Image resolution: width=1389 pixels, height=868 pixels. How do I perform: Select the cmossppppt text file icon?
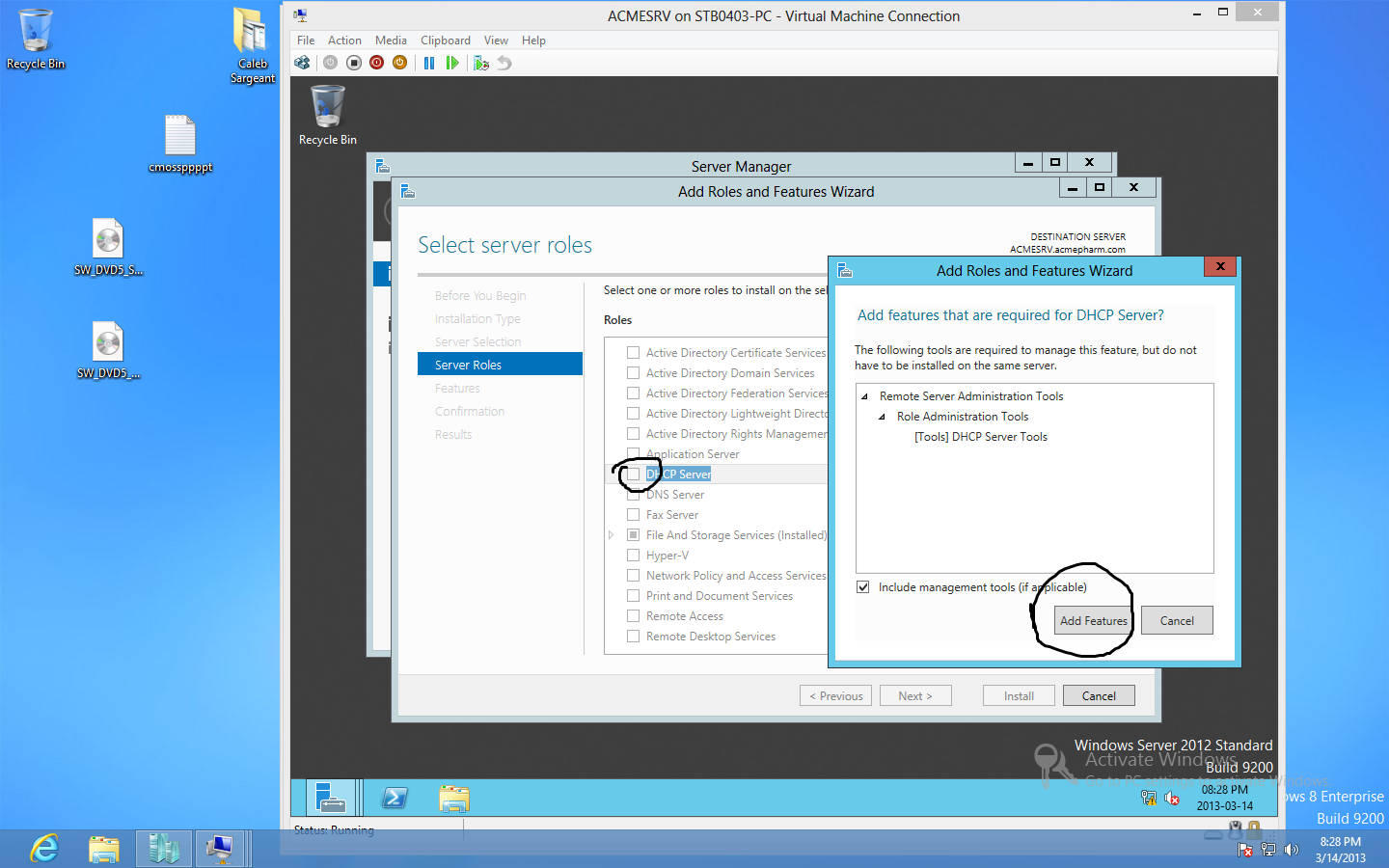[180, 144]
